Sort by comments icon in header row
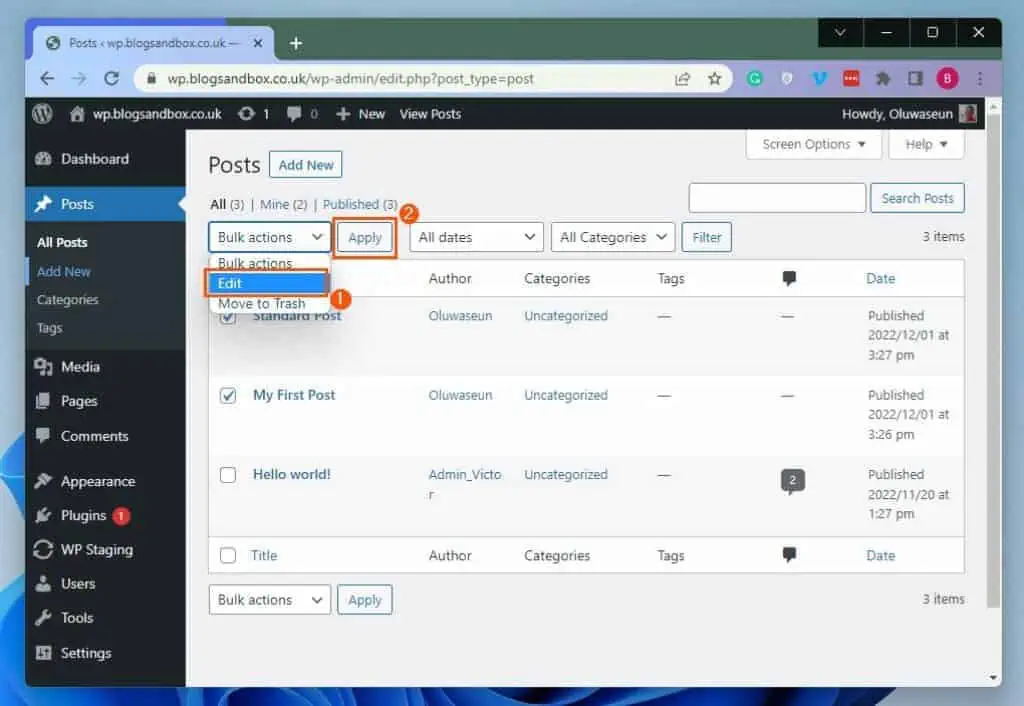The image size is (1024, 706). [x=789, y=278]
